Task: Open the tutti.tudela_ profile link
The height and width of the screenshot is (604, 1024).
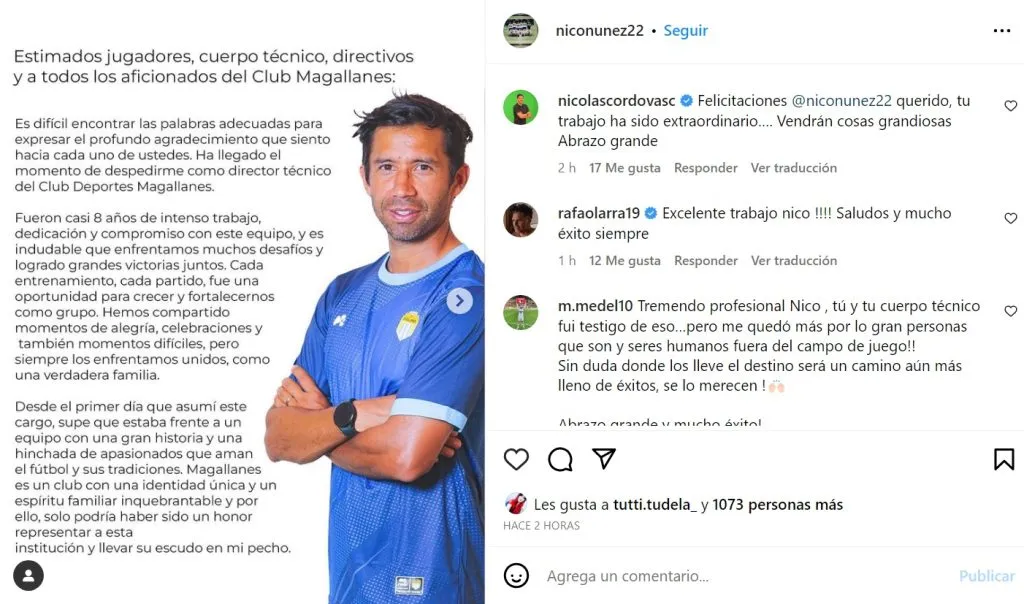Action: click(x=654, y=505)
